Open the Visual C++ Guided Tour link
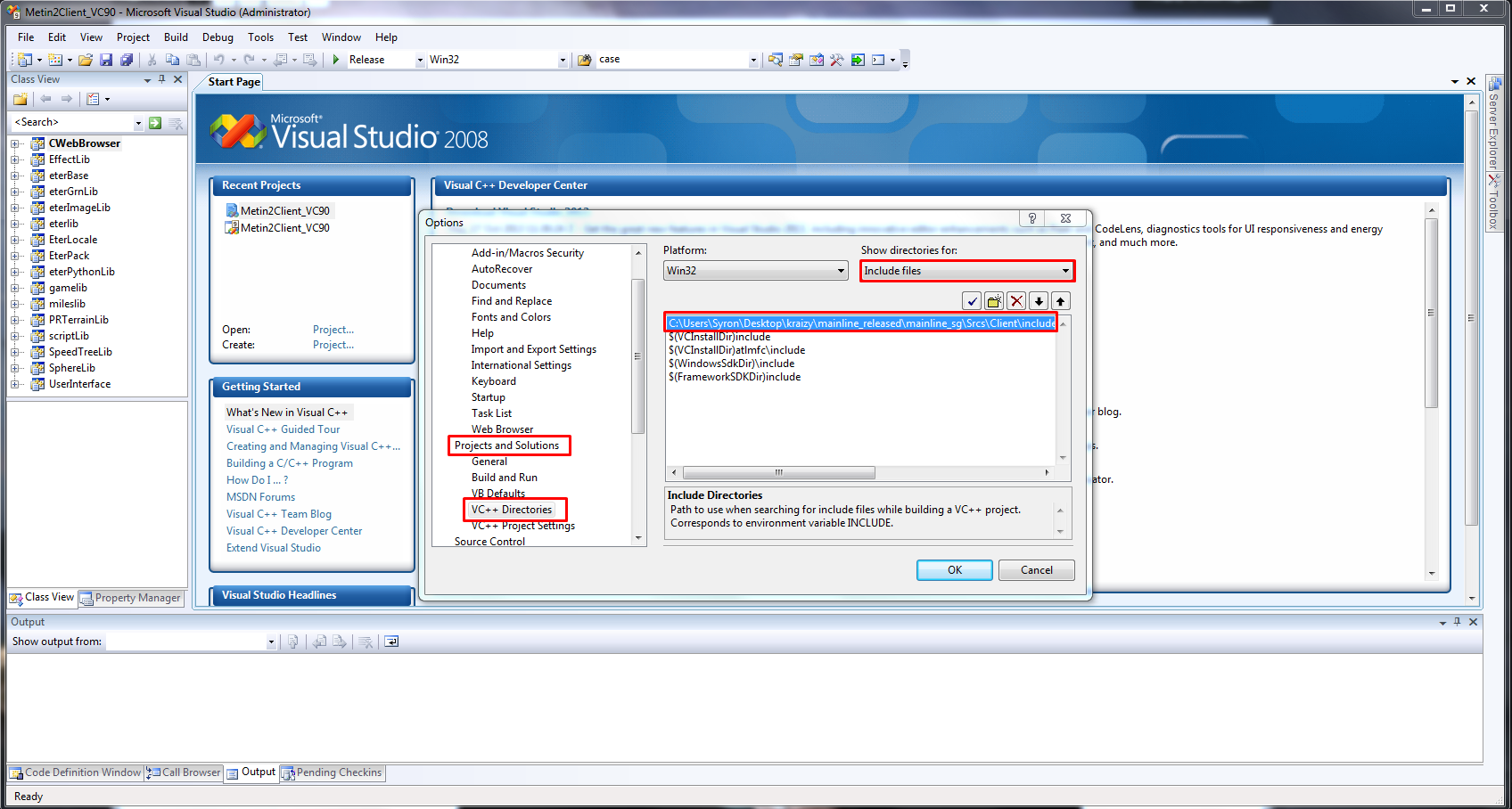Viewport: 1512px width, 809px height. tap(283, 429)
